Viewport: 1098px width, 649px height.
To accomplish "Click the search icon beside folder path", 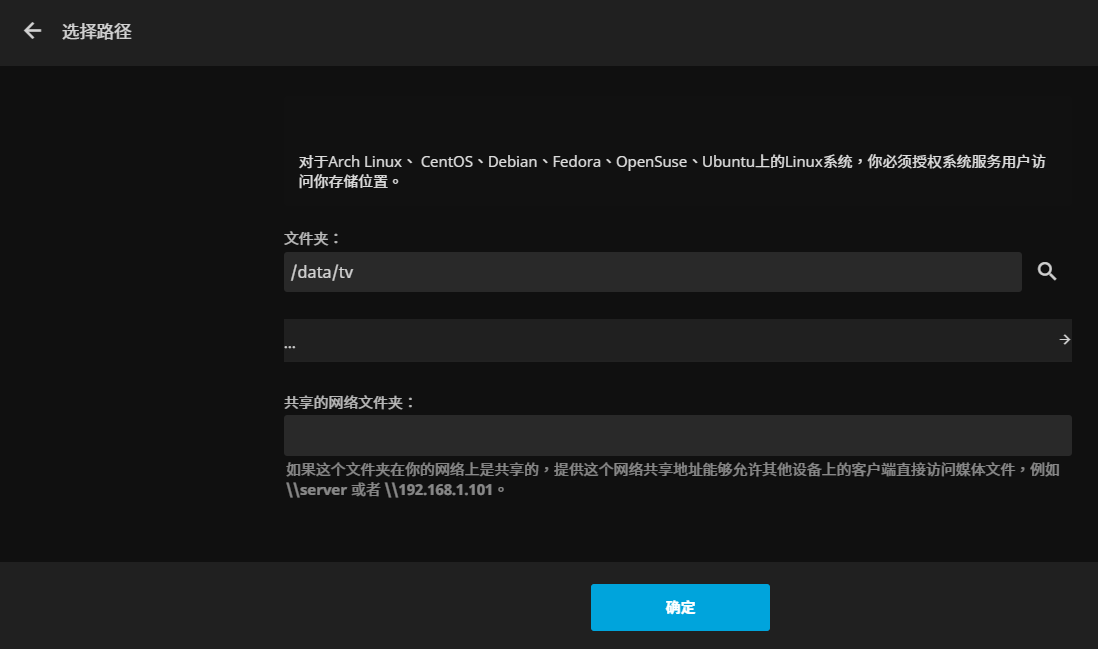I will (x=1047, y=272).
